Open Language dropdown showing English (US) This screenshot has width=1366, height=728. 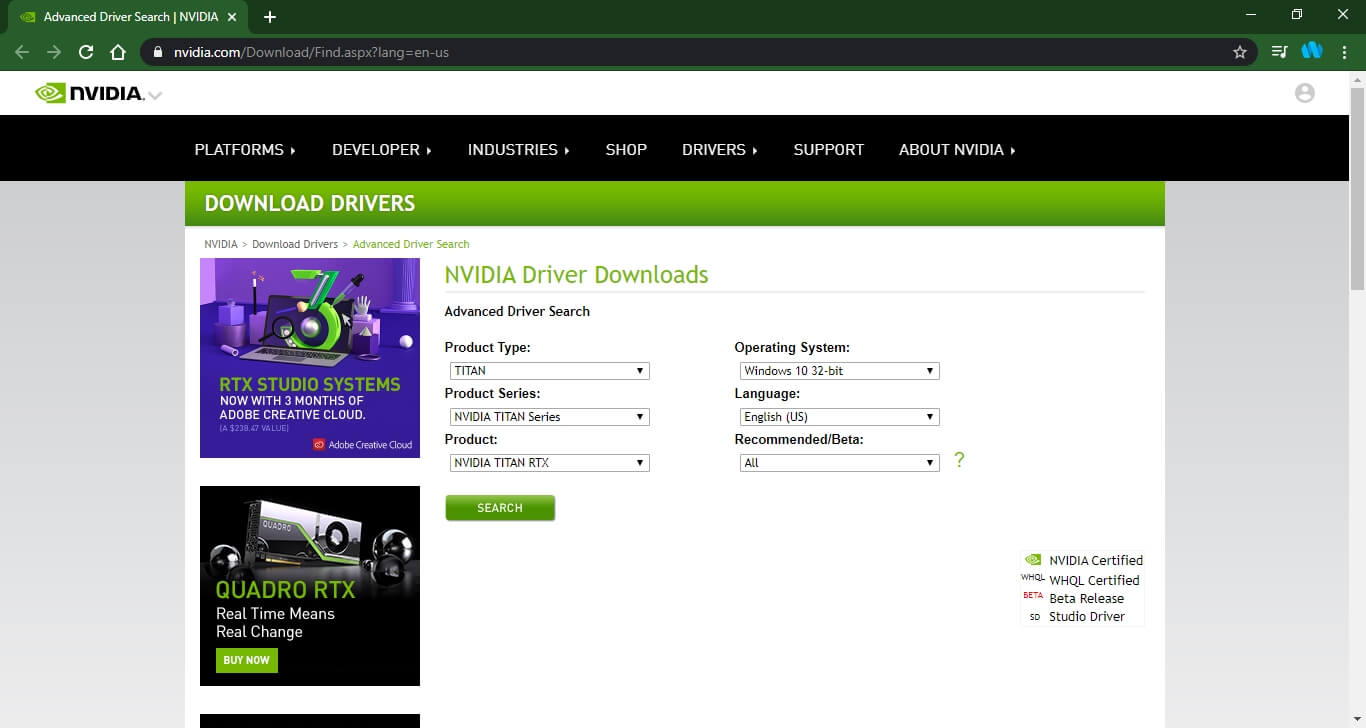pos(839,417)
